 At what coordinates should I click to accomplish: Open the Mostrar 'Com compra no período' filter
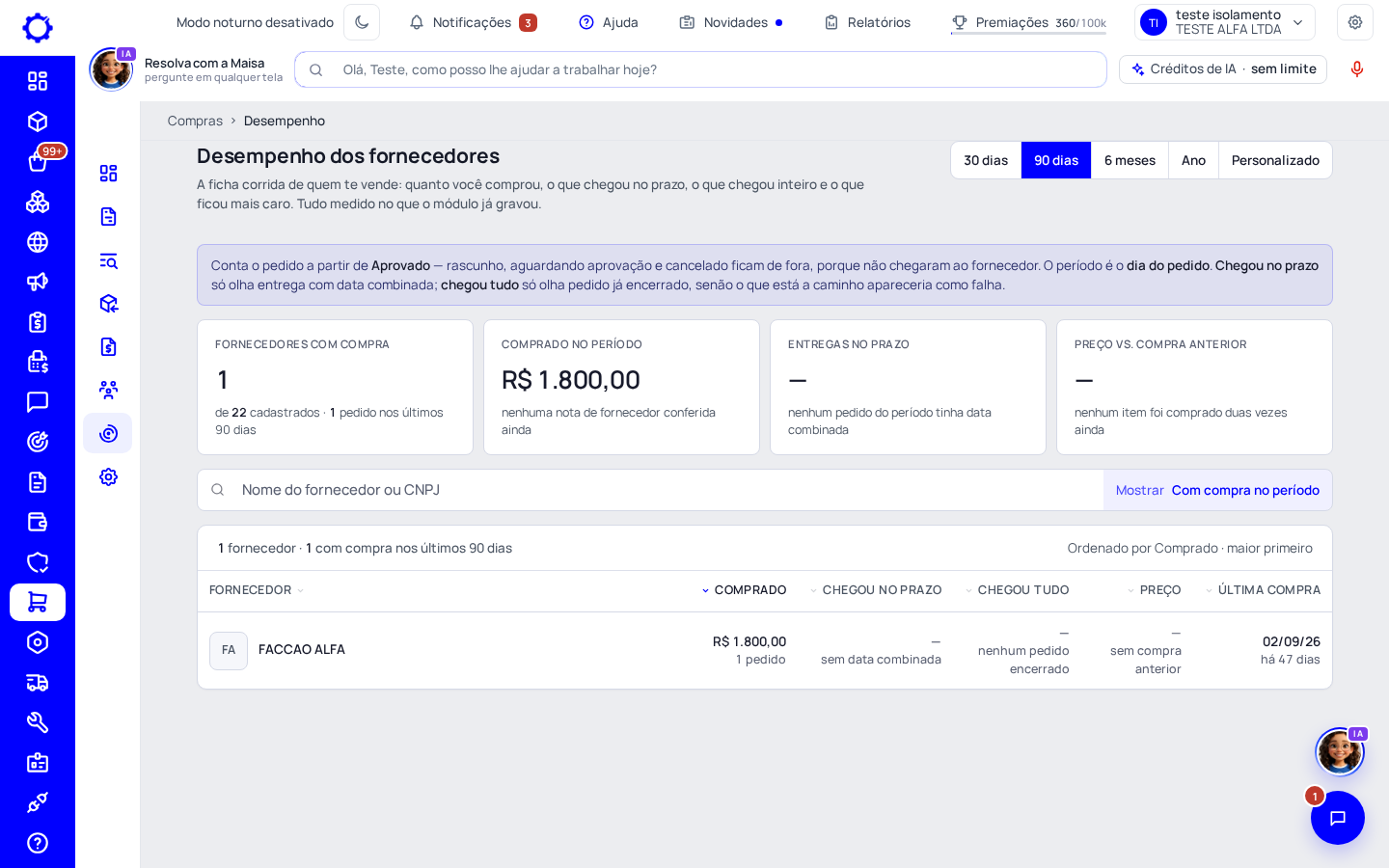point(1217,490)
